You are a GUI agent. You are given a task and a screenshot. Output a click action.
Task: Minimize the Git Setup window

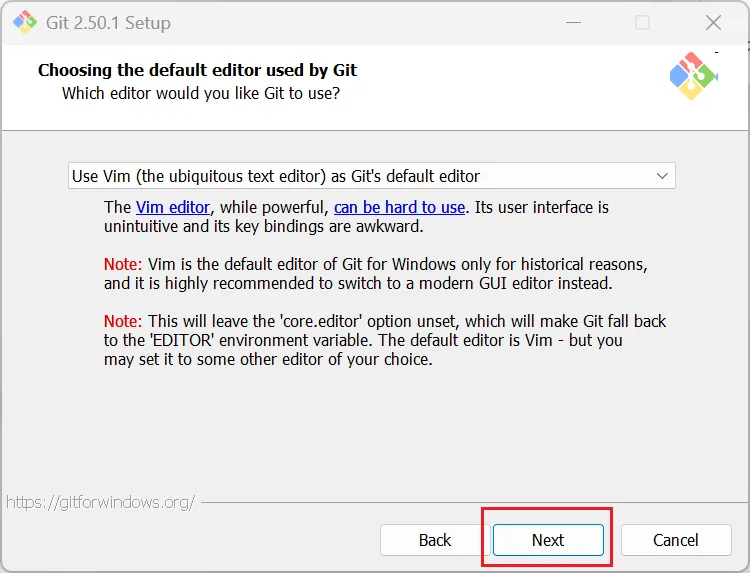pos(573,22)
